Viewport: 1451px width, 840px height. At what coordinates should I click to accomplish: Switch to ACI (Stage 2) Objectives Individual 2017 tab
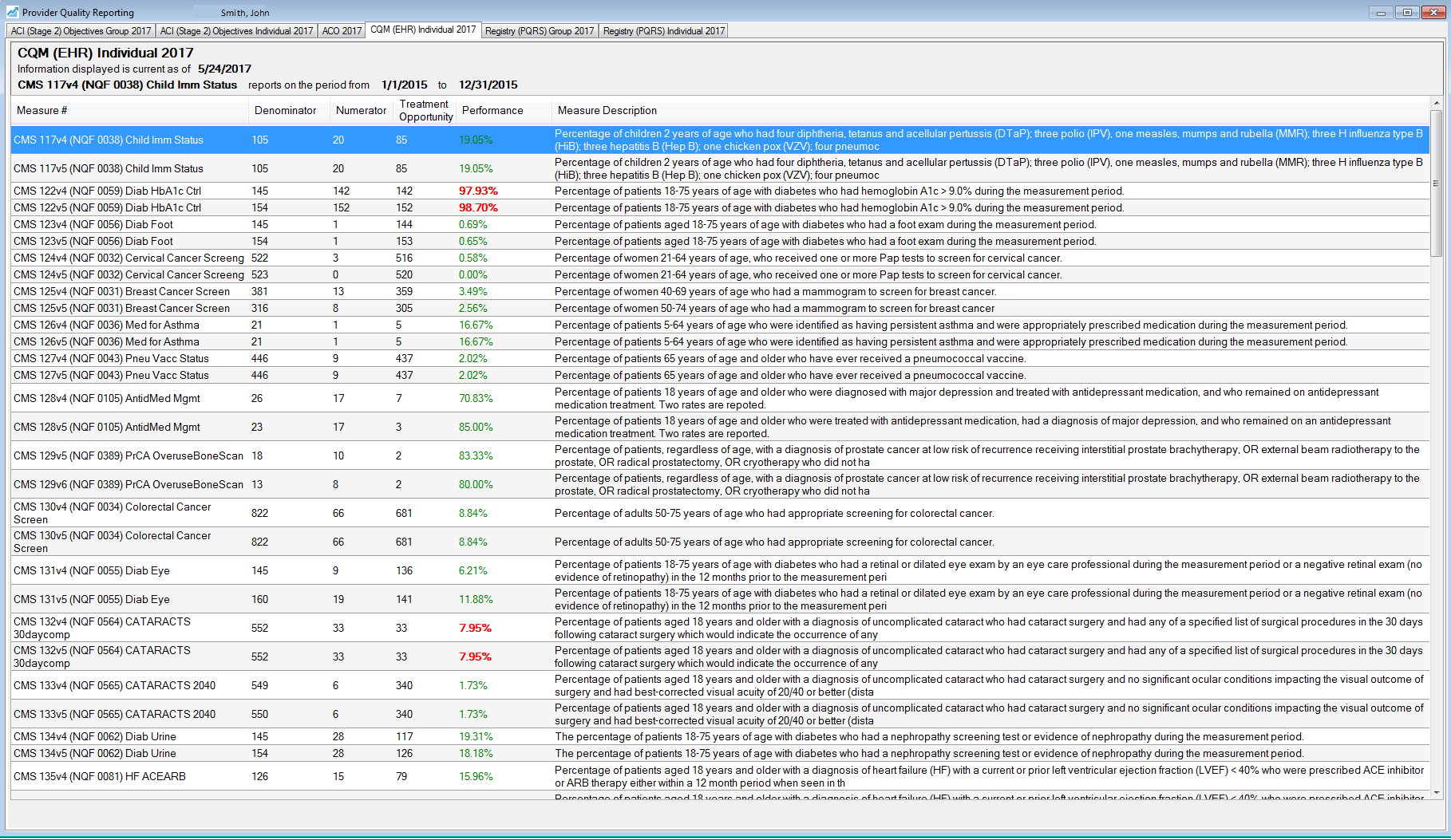point(236,31)
